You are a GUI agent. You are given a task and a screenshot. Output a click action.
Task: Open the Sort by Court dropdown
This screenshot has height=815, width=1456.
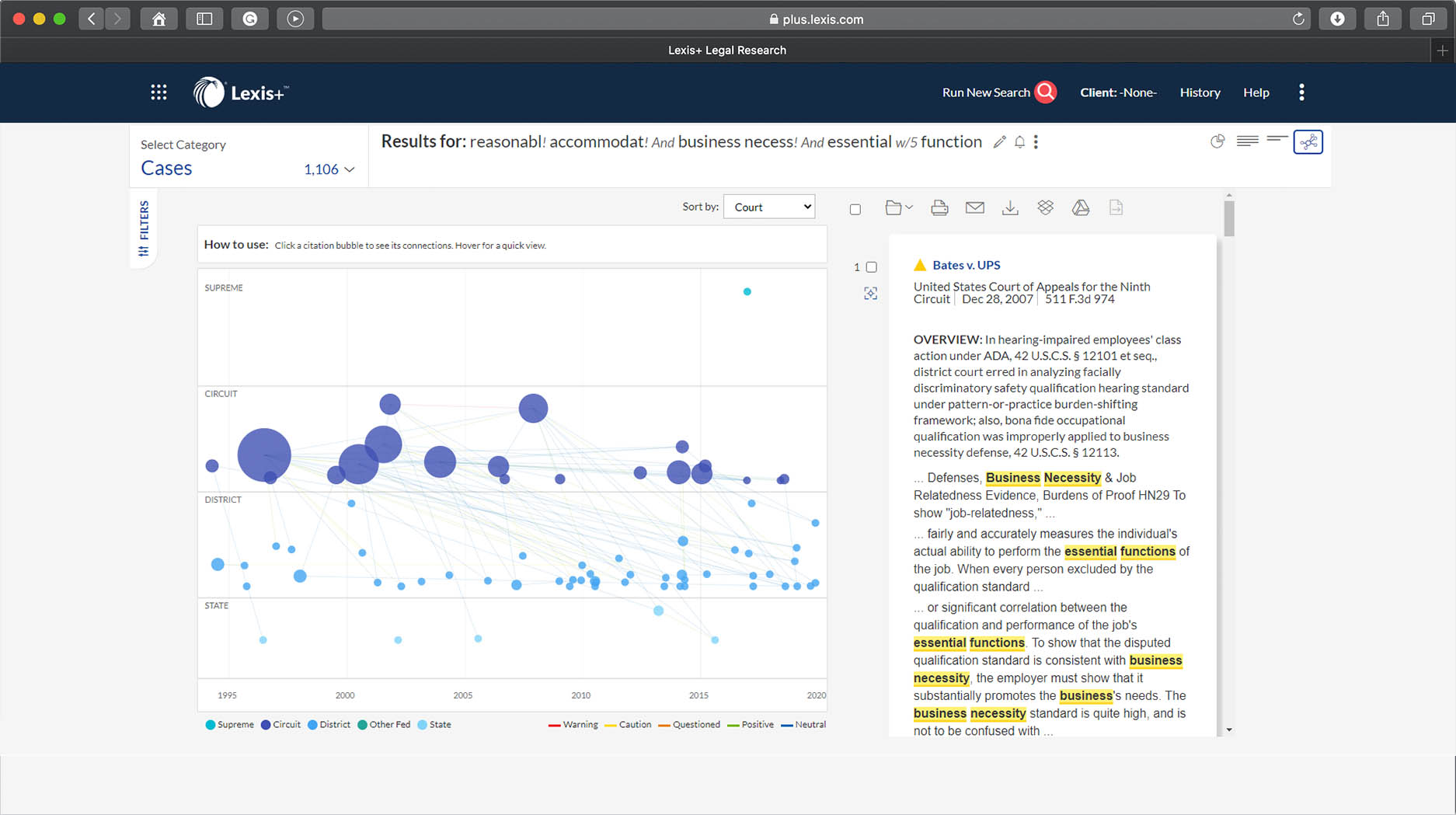click(x=768, y=207)
